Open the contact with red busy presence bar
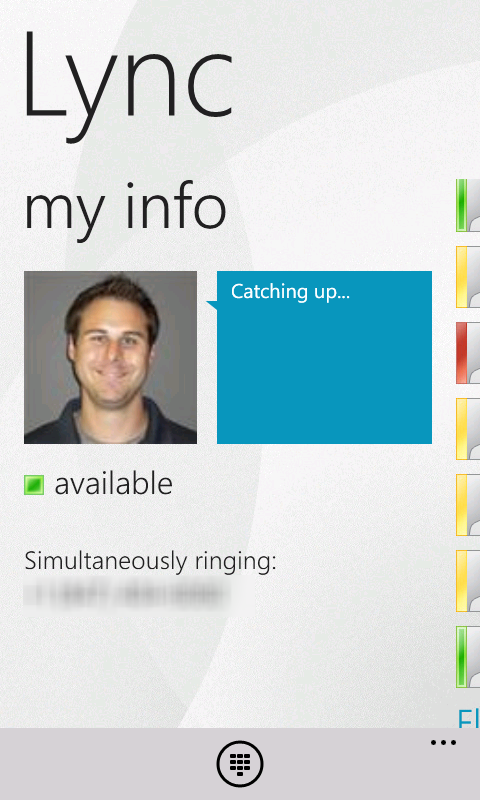Screen dimensions: 480x800 click(x=468, y=353)
